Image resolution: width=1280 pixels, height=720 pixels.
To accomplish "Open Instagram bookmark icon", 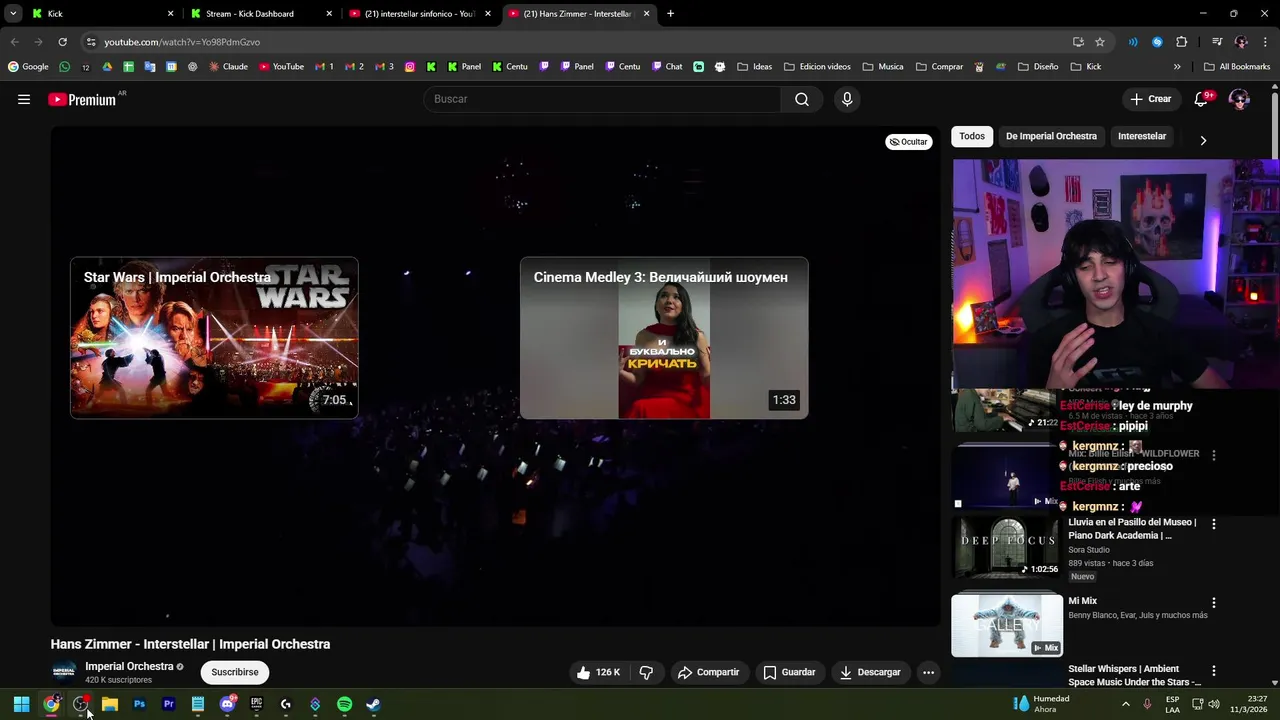I will 410,67.
